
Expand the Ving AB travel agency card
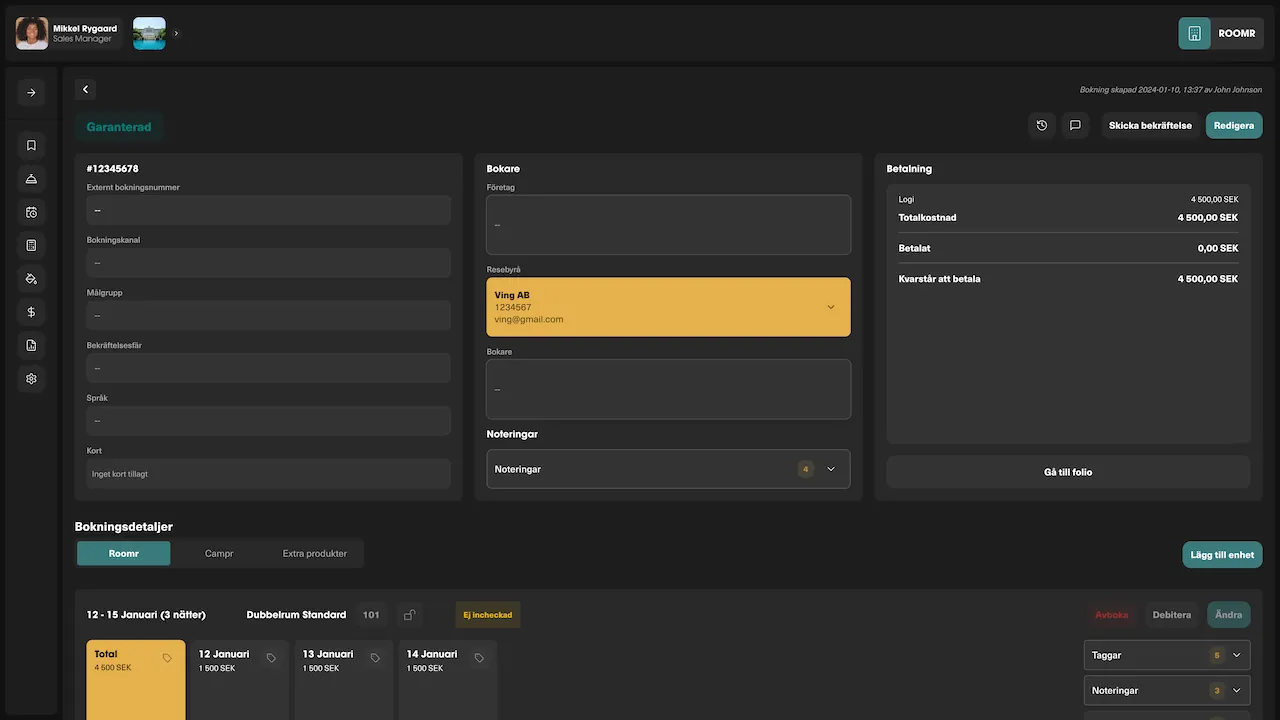(x=830, y=307)
